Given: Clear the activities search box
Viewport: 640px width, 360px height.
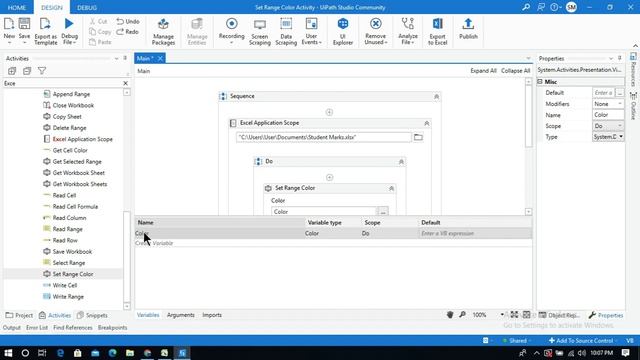Looking at the screenshot, I should tap(125, 83).
